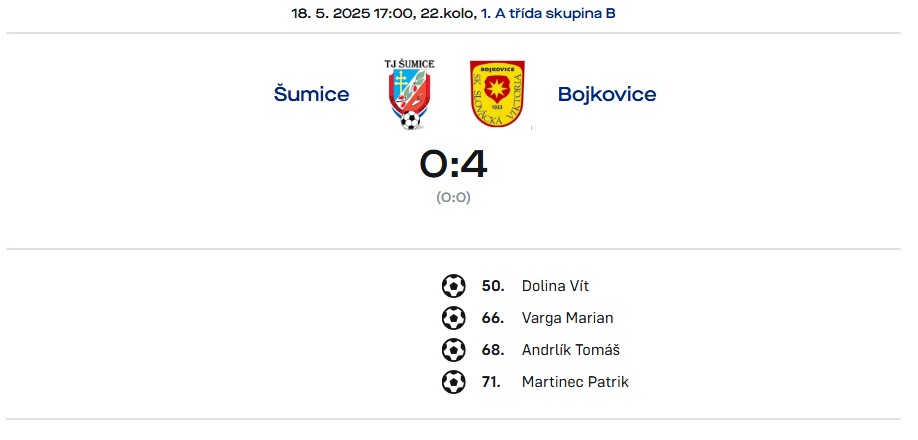Click the TJ Šumice club crest
Screen dimensions: 918x440
409,94
